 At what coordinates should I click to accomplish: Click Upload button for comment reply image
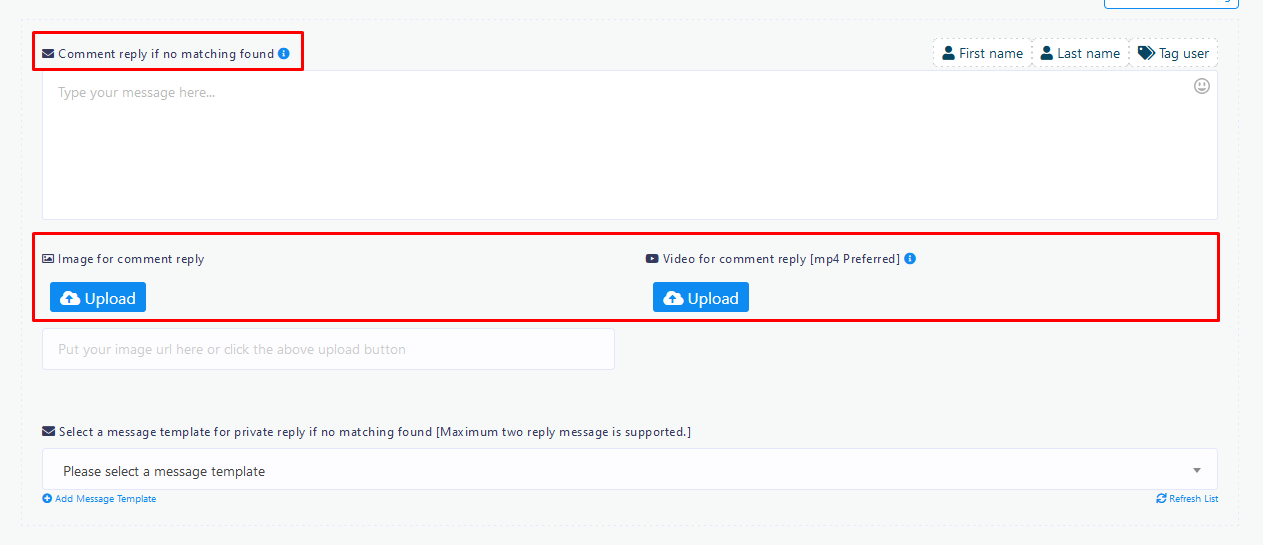click(x=98, y=298)
